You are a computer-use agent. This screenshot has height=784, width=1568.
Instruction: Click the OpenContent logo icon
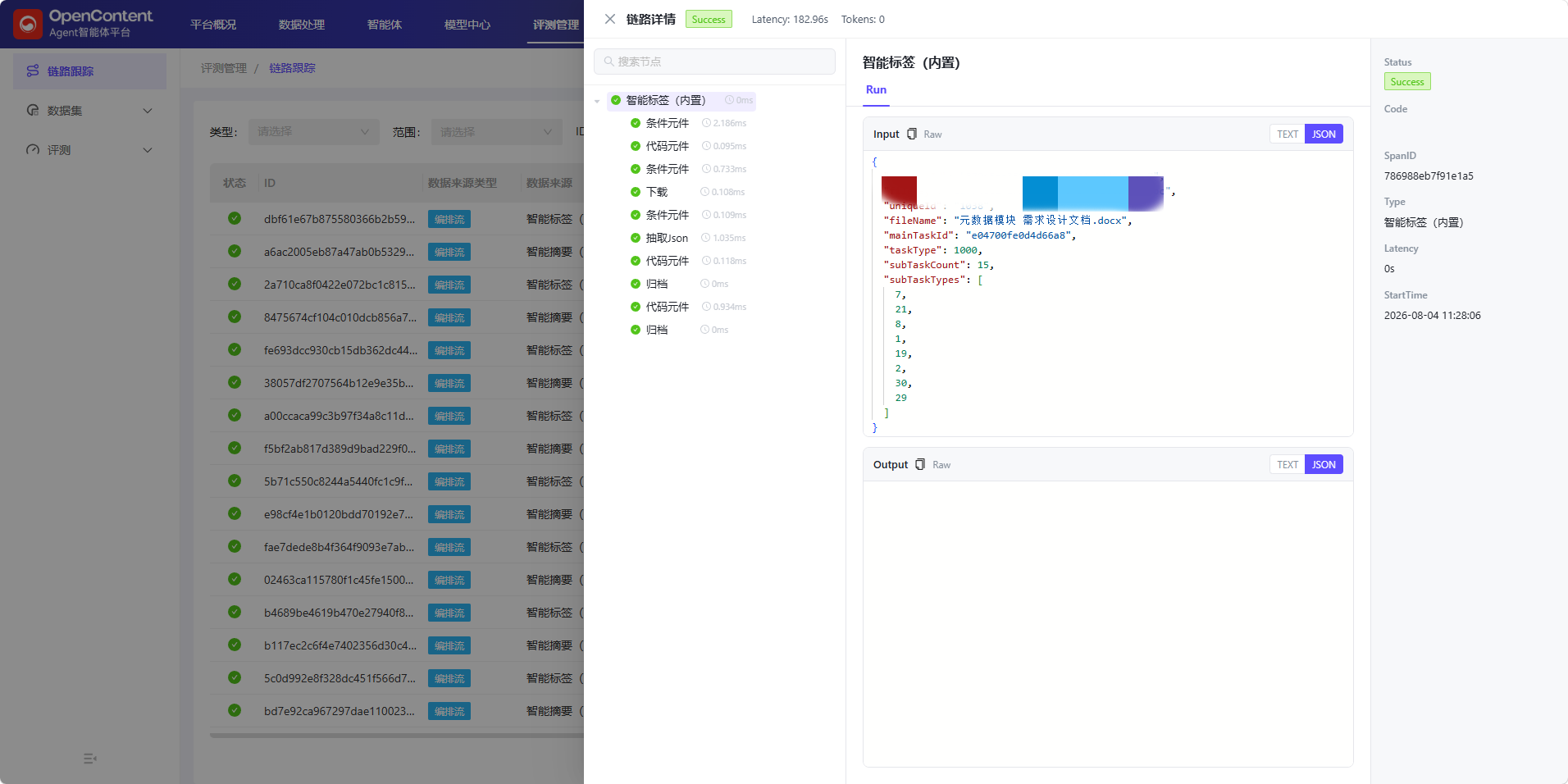tap(28, 25)
